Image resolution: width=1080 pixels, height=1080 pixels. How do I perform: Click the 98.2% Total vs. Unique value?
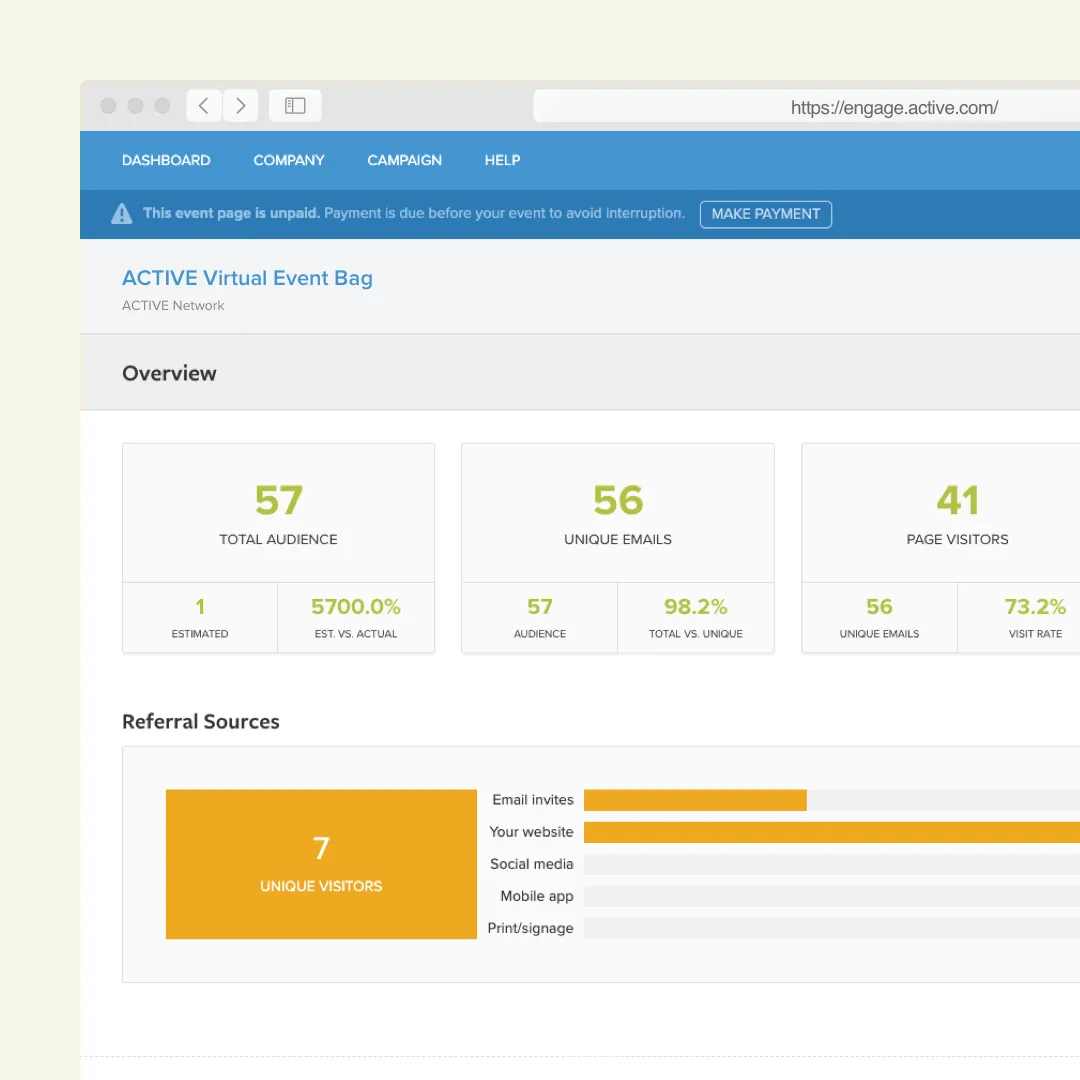pos(695,607)
